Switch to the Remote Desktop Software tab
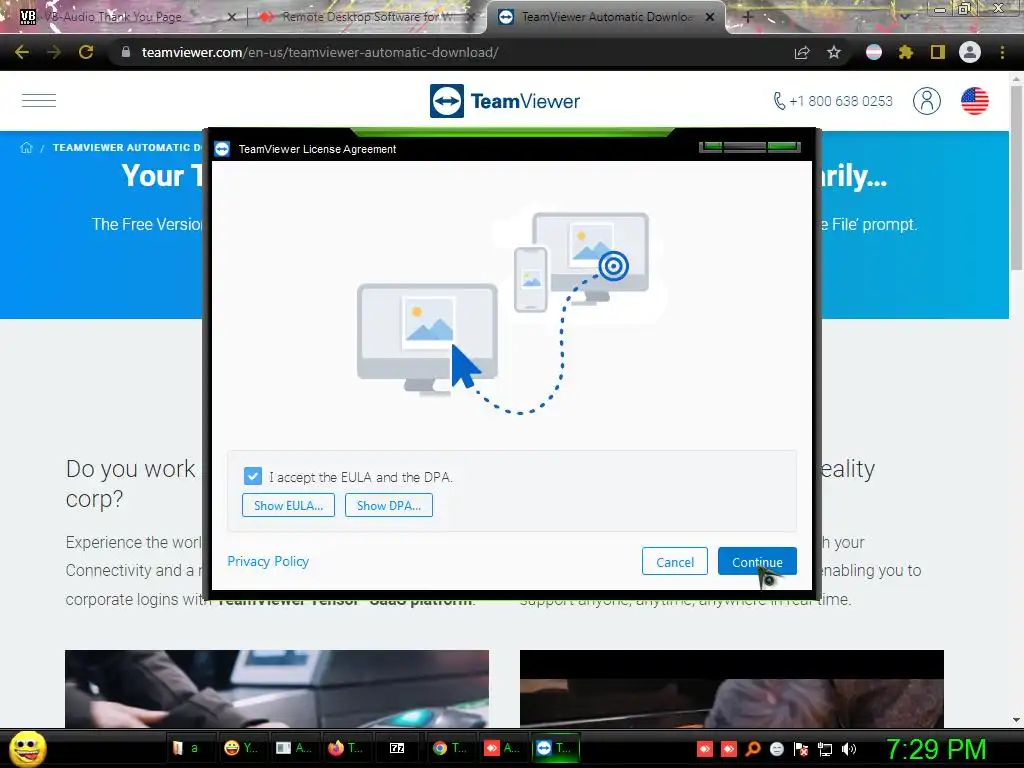 tap(366, 17)
